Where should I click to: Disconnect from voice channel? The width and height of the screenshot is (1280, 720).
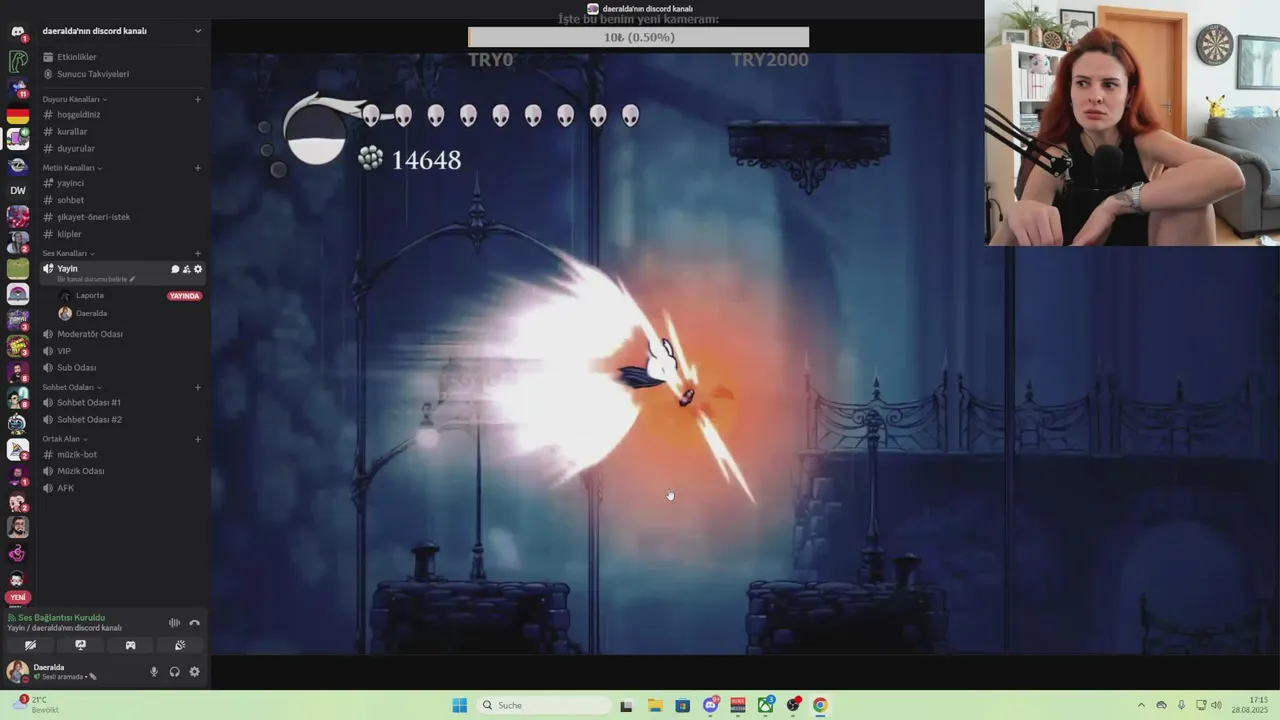195,623
